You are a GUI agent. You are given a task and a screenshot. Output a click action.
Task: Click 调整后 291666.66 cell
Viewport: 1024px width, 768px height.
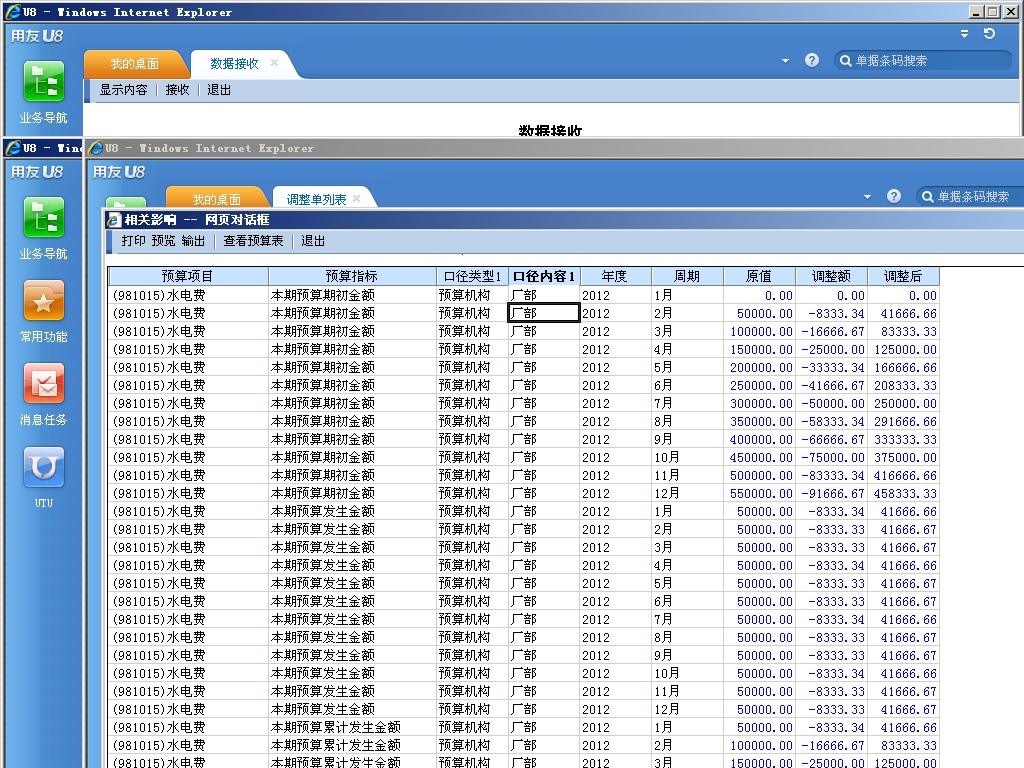(x=903, y=422)
